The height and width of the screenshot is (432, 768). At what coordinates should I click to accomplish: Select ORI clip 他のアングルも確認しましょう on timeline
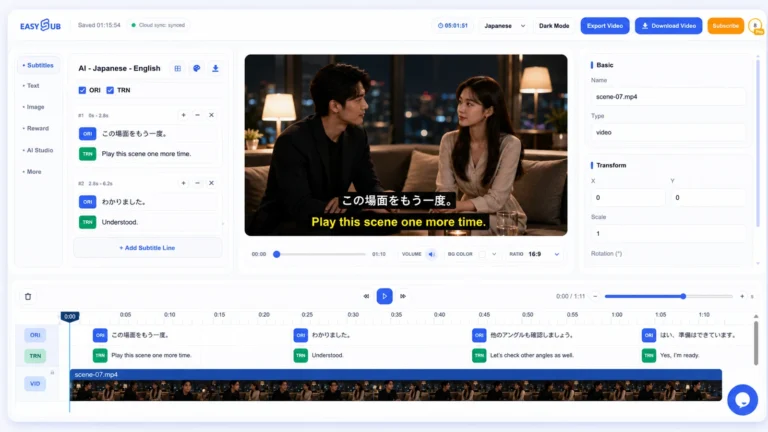point(523,336)
